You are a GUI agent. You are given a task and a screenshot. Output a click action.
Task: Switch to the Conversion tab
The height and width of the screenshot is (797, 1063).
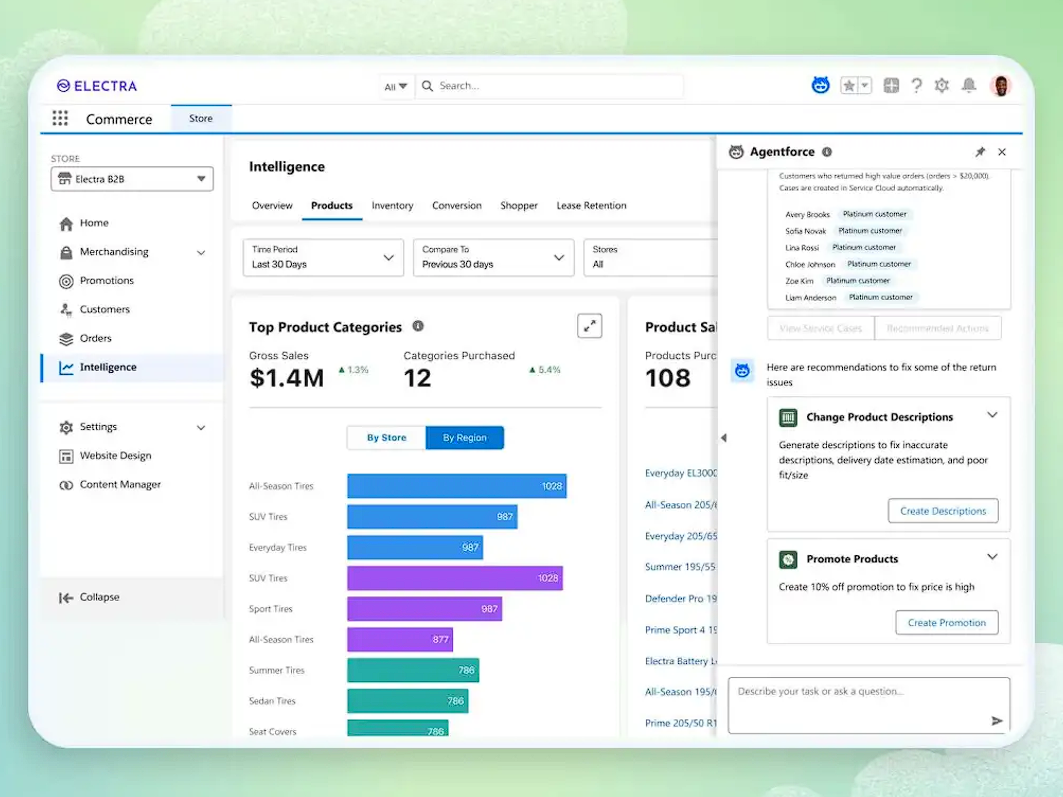click(456, 205)
